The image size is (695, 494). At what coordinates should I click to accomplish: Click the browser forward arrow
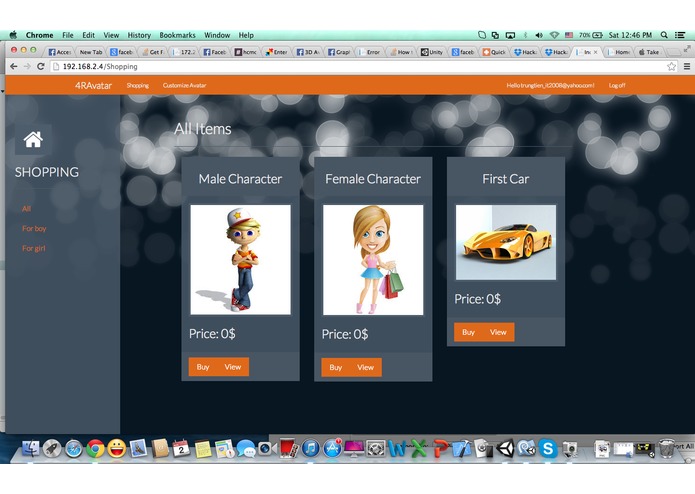[x=27, y=66]
